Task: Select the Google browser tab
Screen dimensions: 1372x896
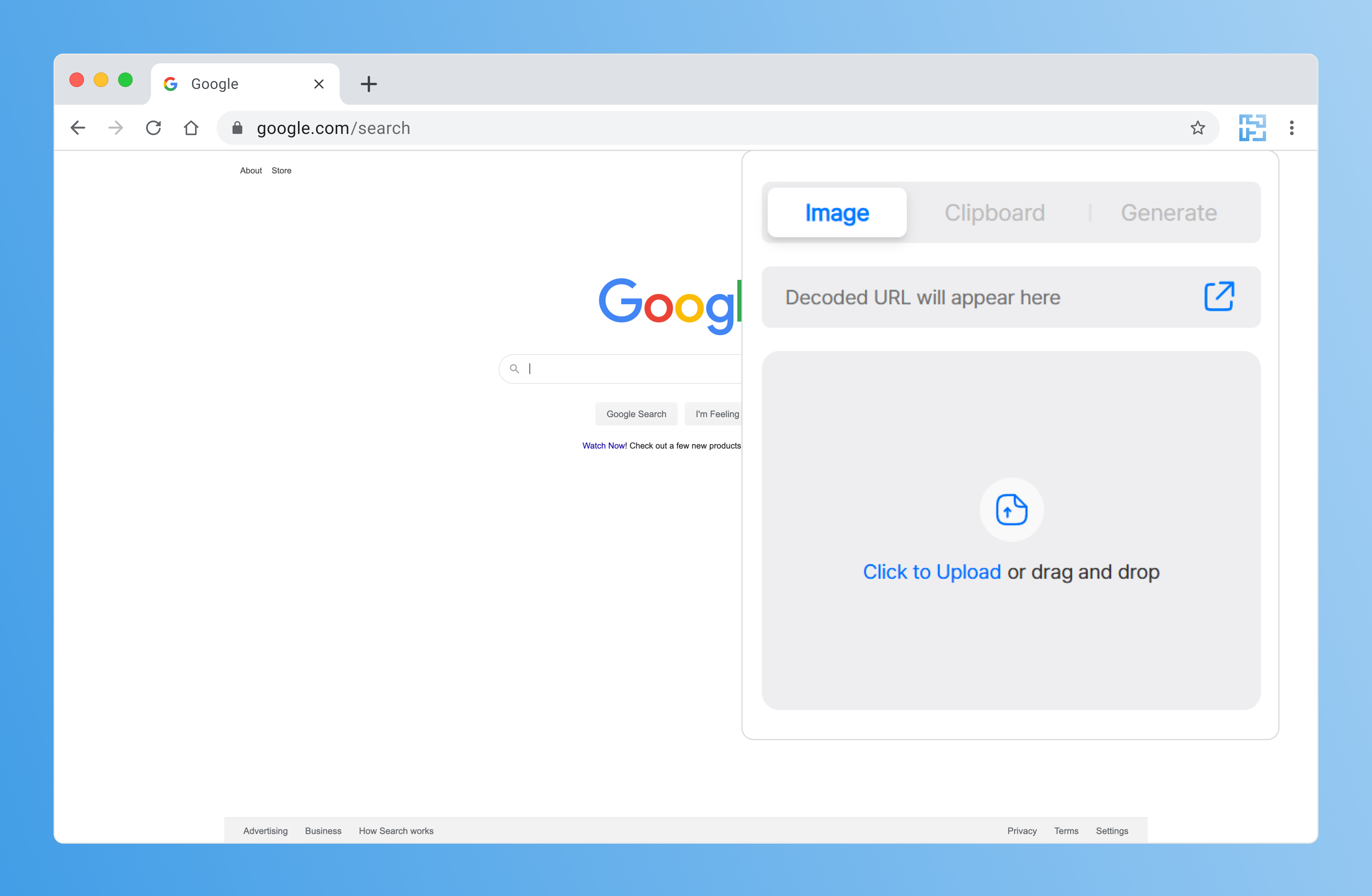Action: [x=245, y=84]
